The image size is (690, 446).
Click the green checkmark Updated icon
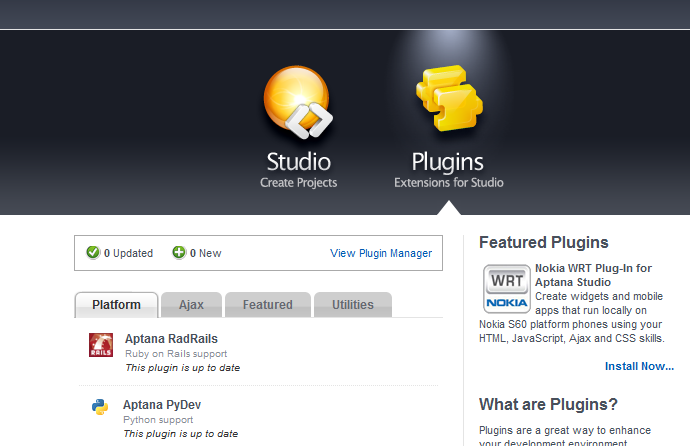93,252
